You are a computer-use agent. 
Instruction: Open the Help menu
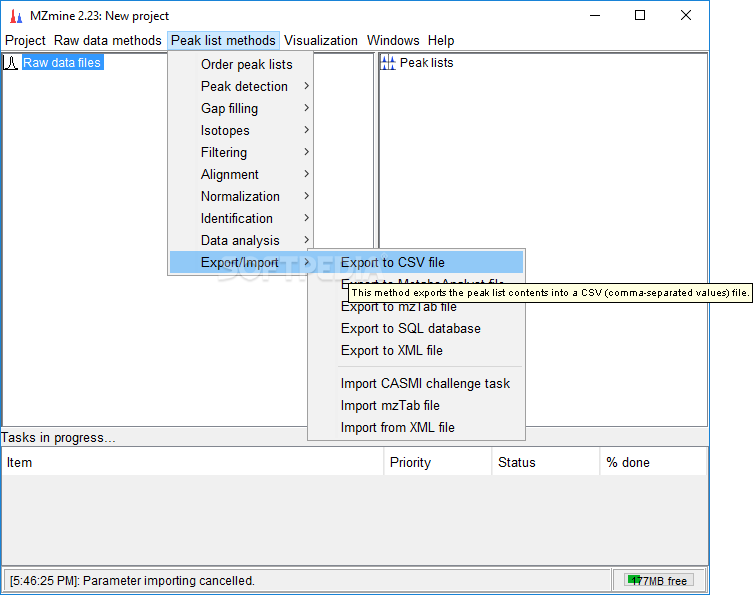pyautogui.click(x=441, y=40)
